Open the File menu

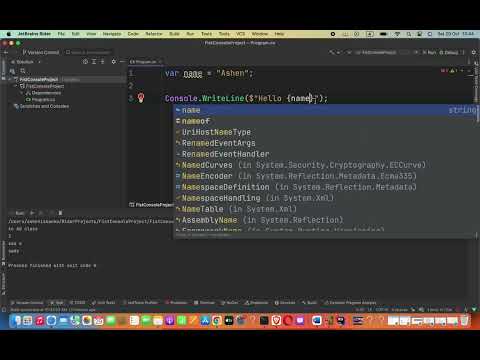(x=61, y=34)
